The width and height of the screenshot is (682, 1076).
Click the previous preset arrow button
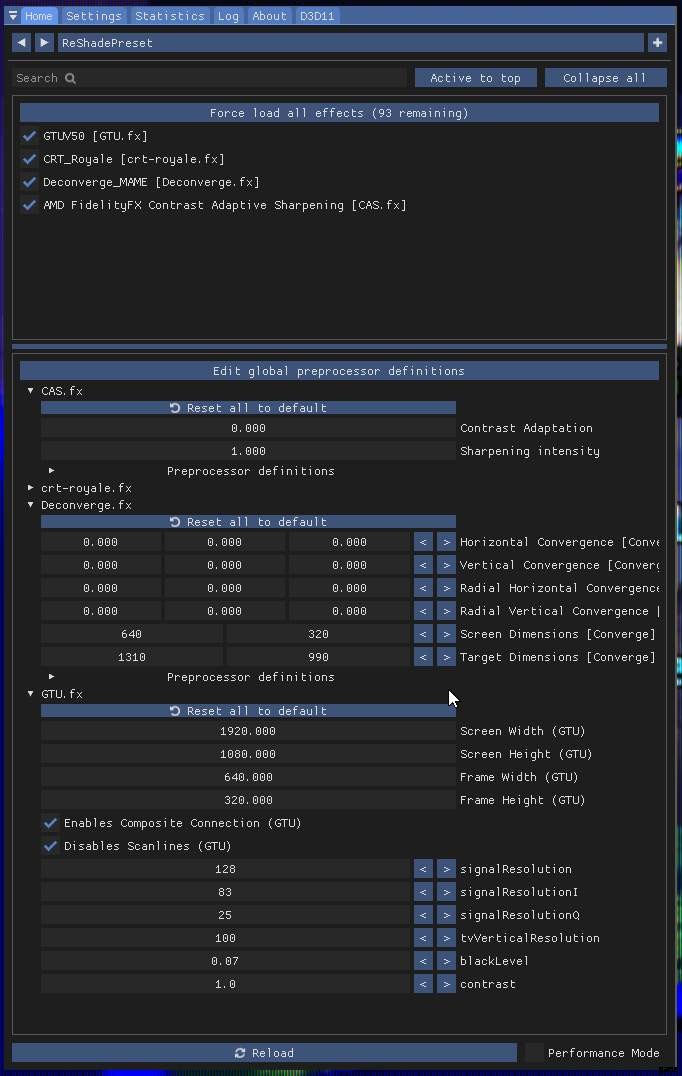coord(21,43)
